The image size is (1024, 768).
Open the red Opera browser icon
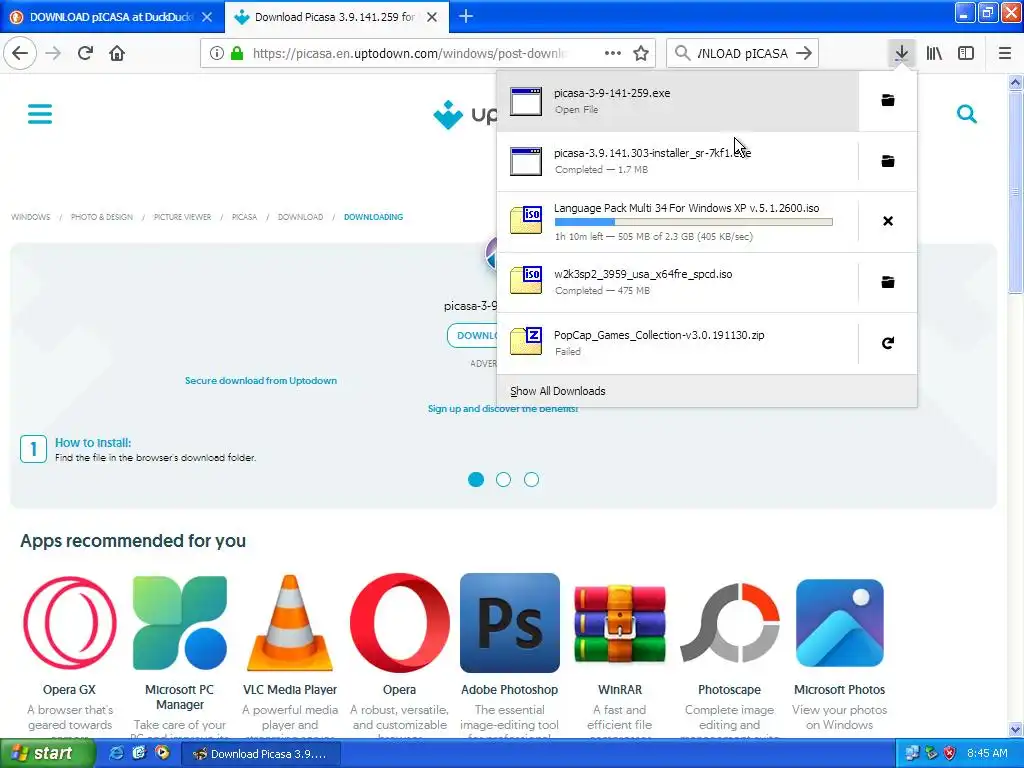[400, 623]
